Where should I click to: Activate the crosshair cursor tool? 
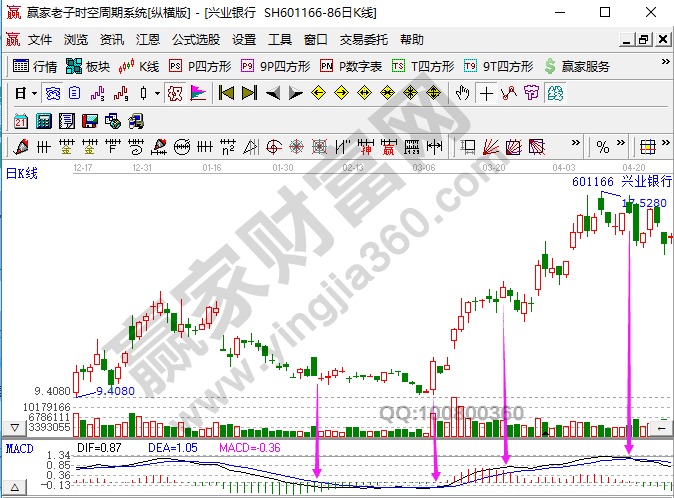pos(486,93)
